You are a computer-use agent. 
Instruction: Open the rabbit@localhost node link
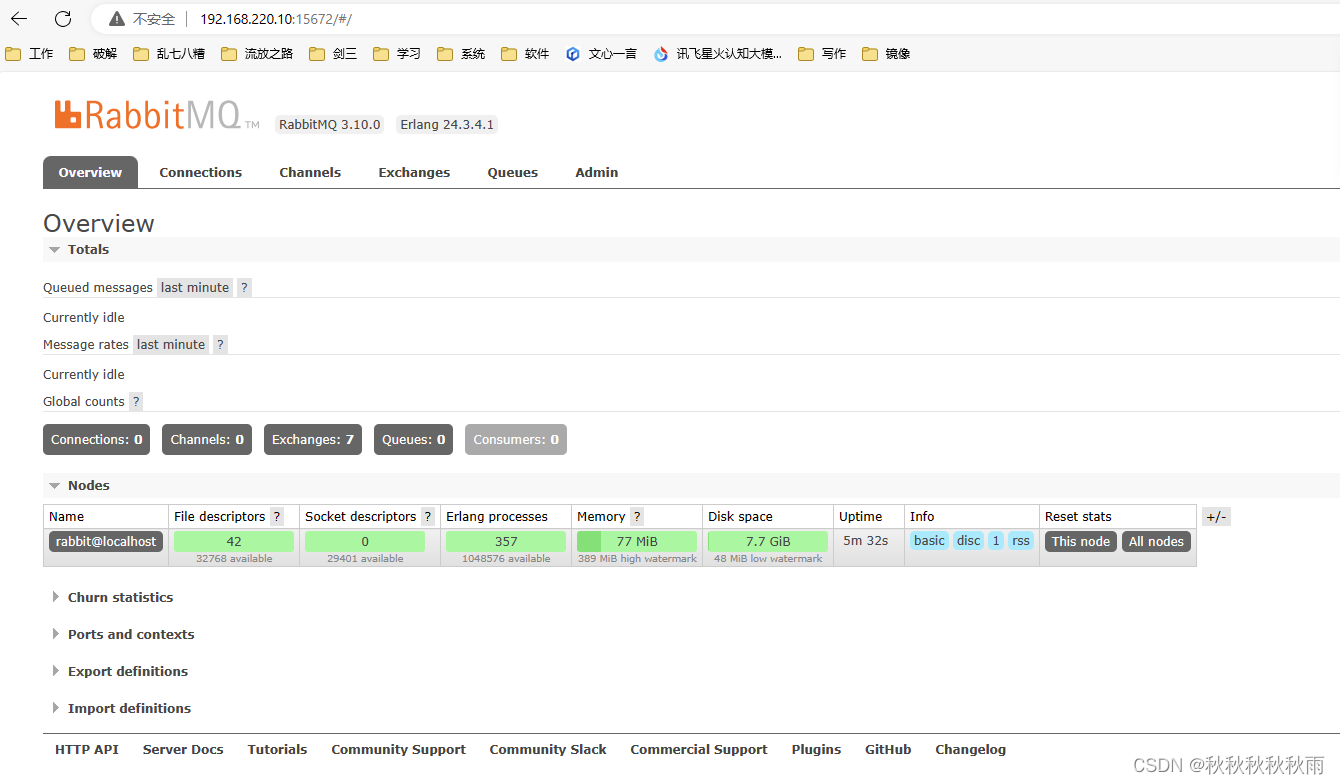(106, 541)
